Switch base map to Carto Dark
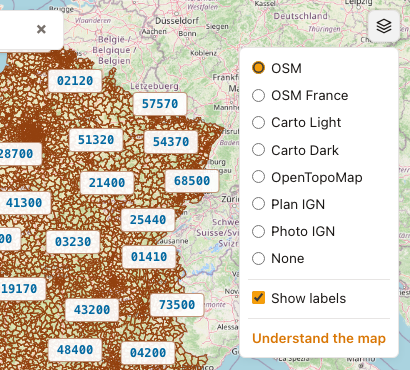The height and width of the screenshot is (370, 410). coord(258,150)
